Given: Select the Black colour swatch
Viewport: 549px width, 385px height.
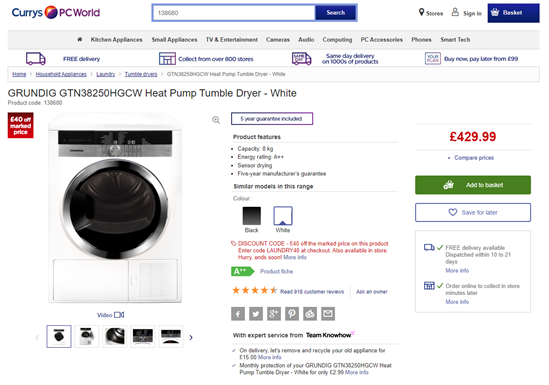Looking at the screenshot, I should pyautogui.click(x=252, y=216).
